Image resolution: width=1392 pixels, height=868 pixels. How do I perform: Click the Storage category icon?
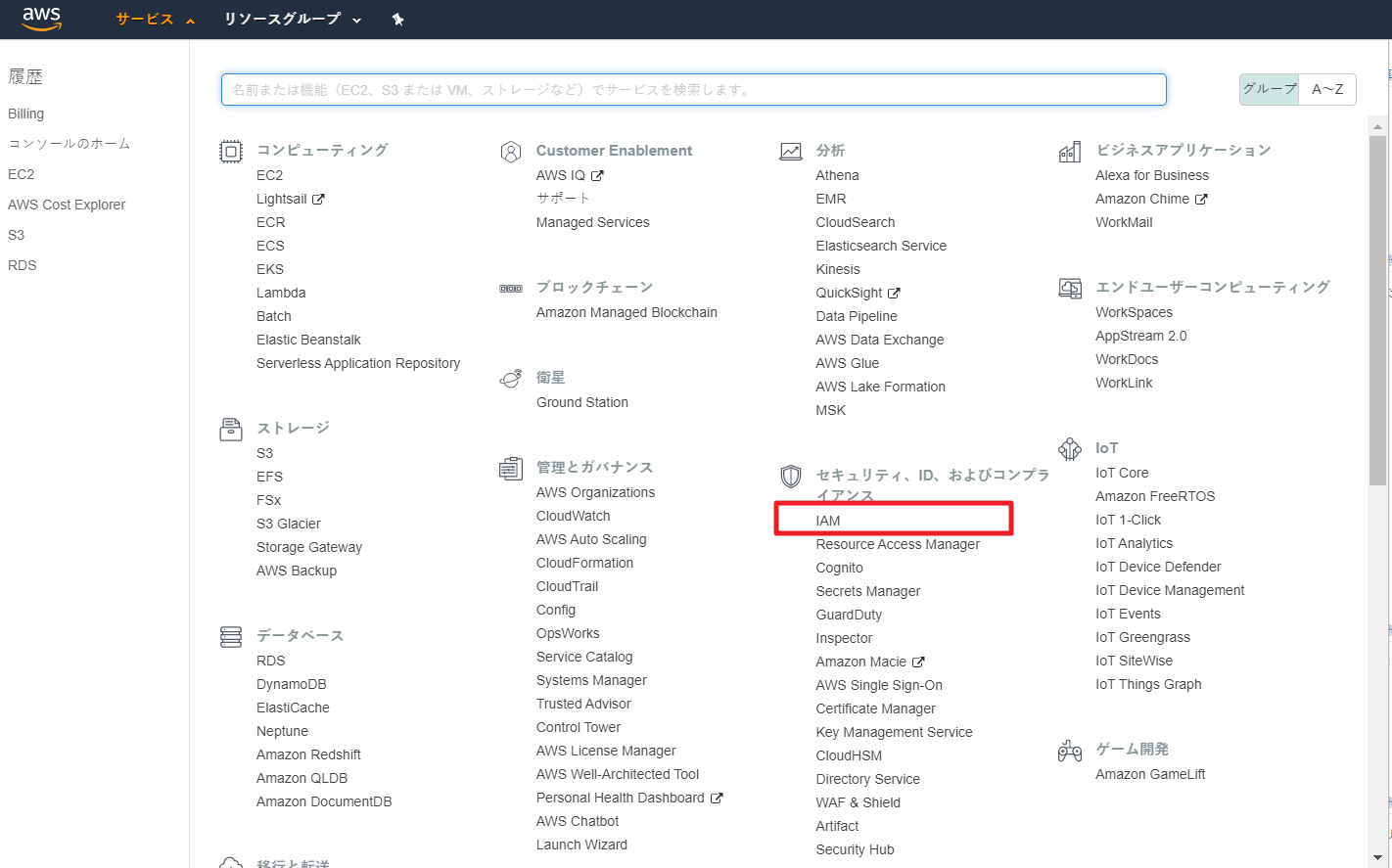pos(231,429)
